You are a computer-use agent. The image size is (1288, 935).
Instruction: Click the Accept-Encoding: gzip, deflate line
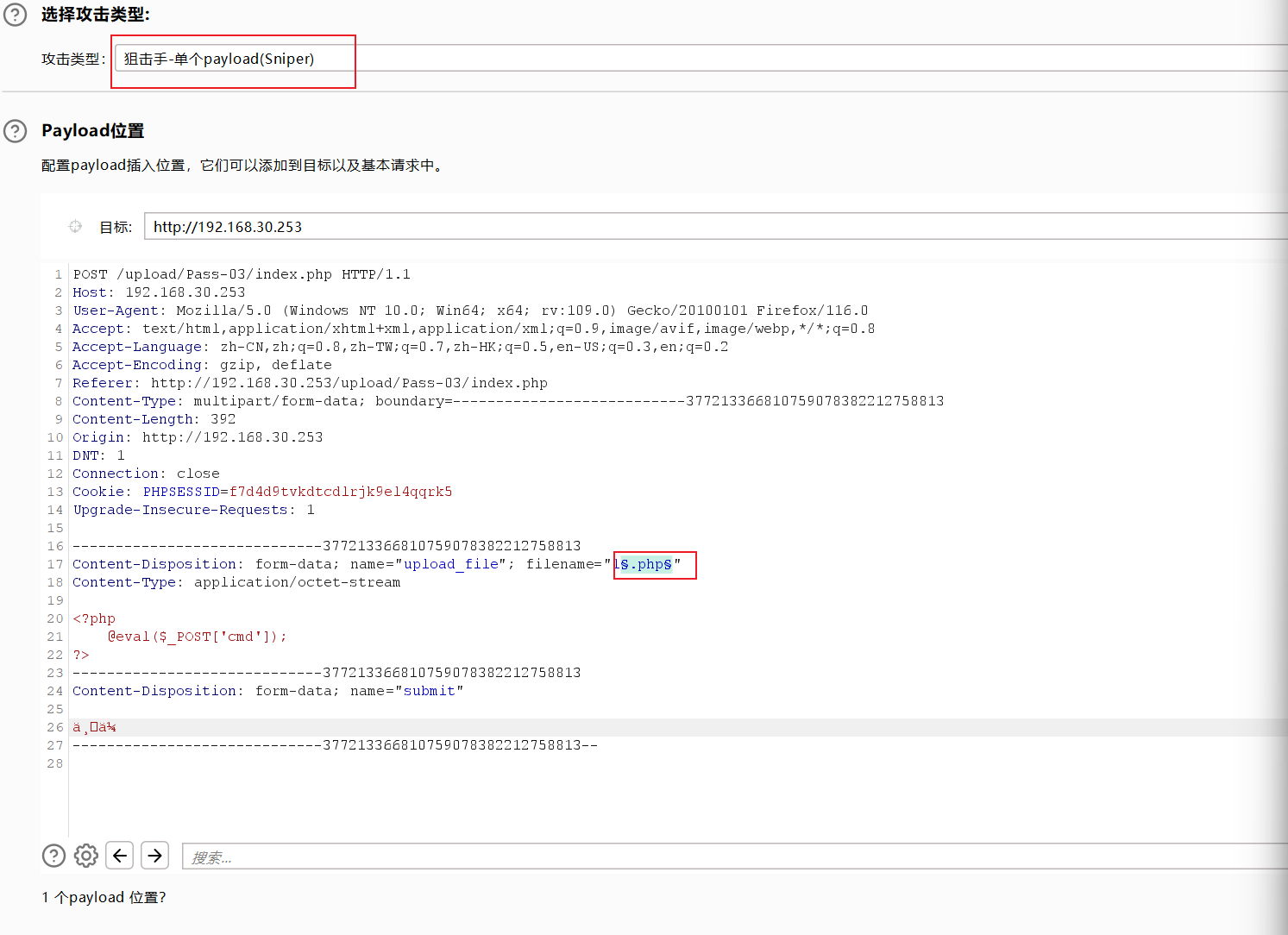(x=202, y=365)
